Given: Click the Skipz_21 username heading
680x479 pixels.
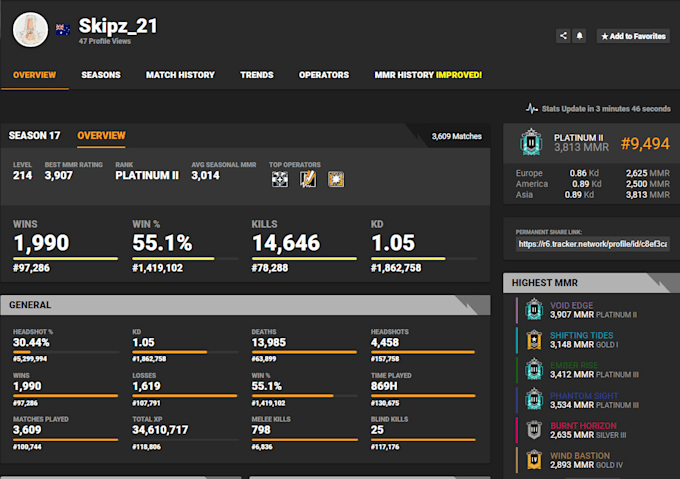Looking at the screenshot, I should pos(118,26).
